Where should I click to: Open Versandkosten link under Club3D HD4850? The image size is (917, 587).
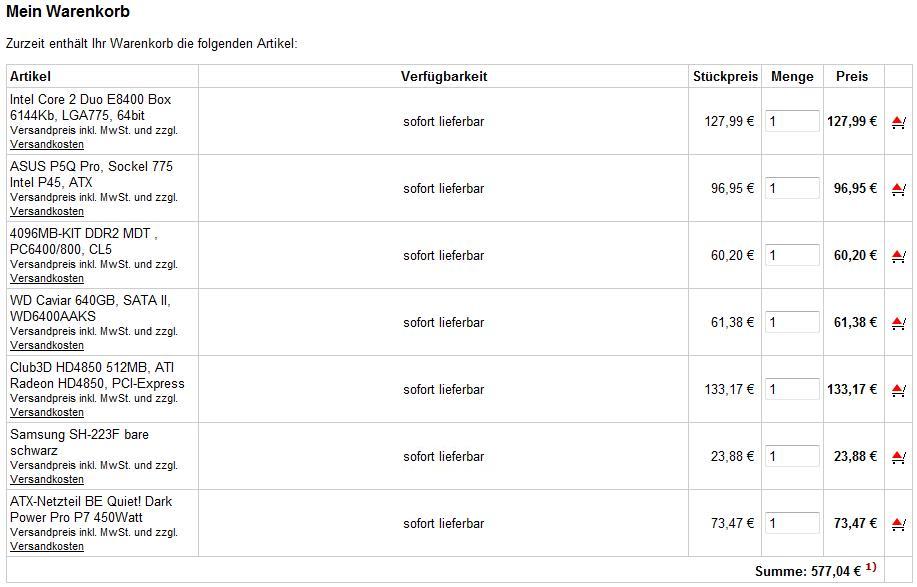click(47, 412)
